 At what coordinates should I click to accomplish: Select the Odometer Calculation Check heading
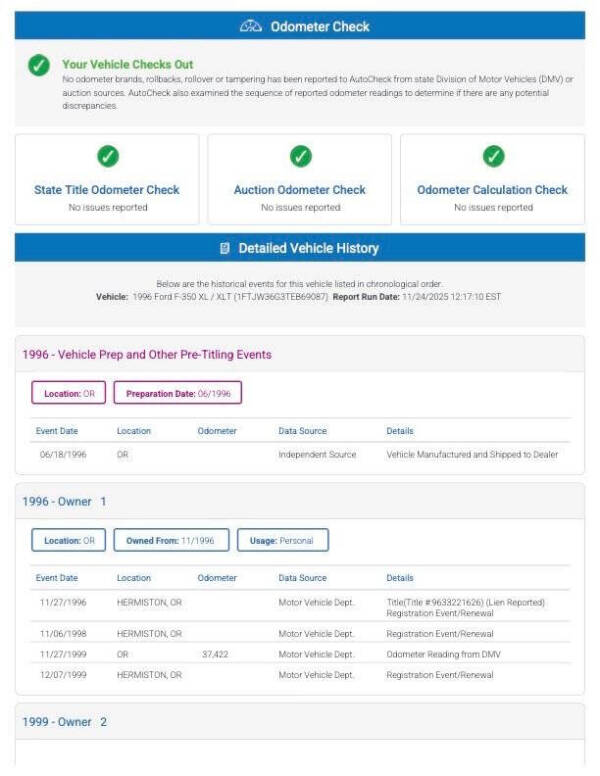(x=492, y=190)
